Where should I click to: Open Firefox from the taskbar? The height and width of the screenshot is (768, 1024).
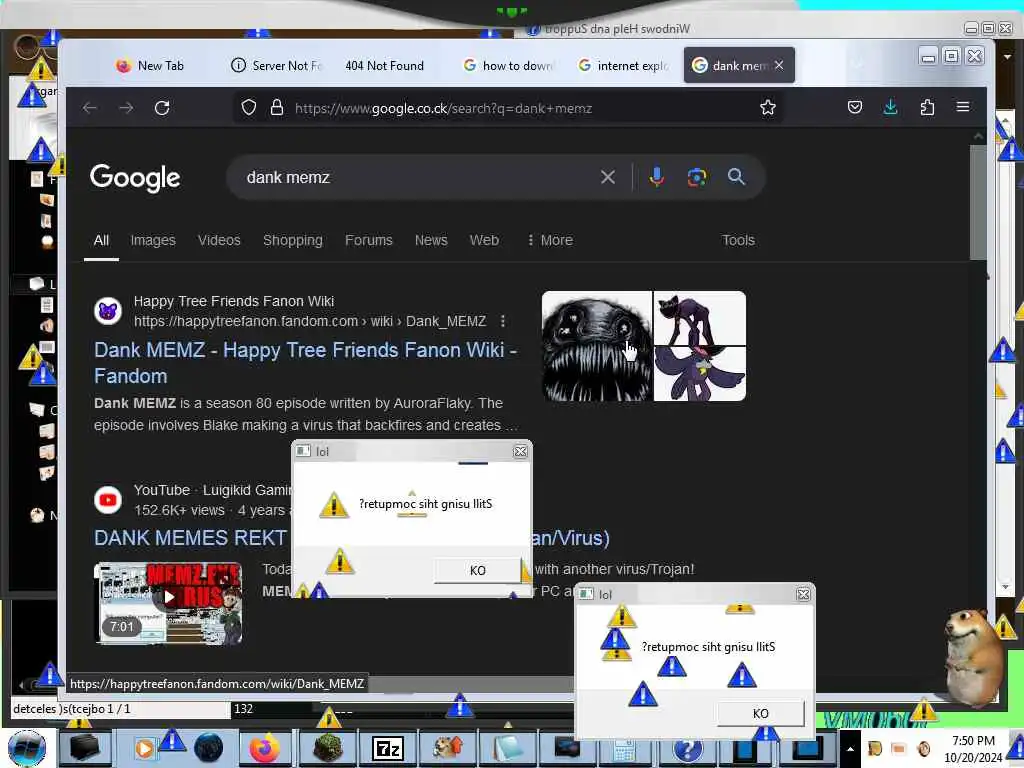pyautogui.click(x=264, y=748)
